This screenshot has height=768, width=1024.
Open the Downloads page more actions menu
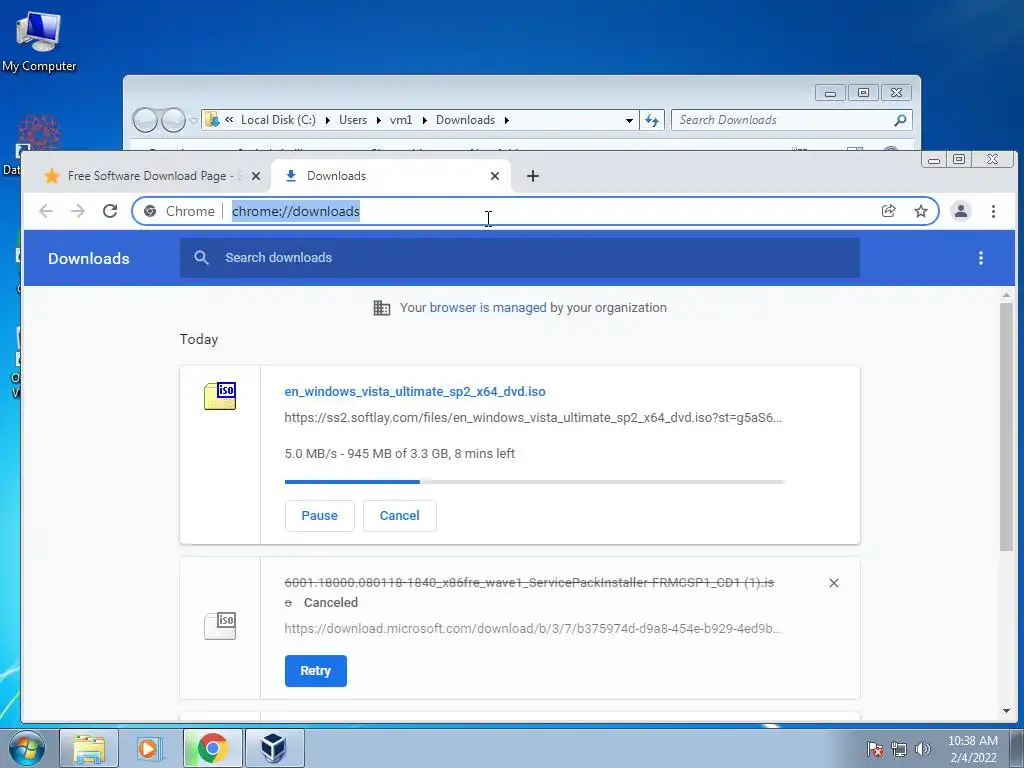[980, 258]
